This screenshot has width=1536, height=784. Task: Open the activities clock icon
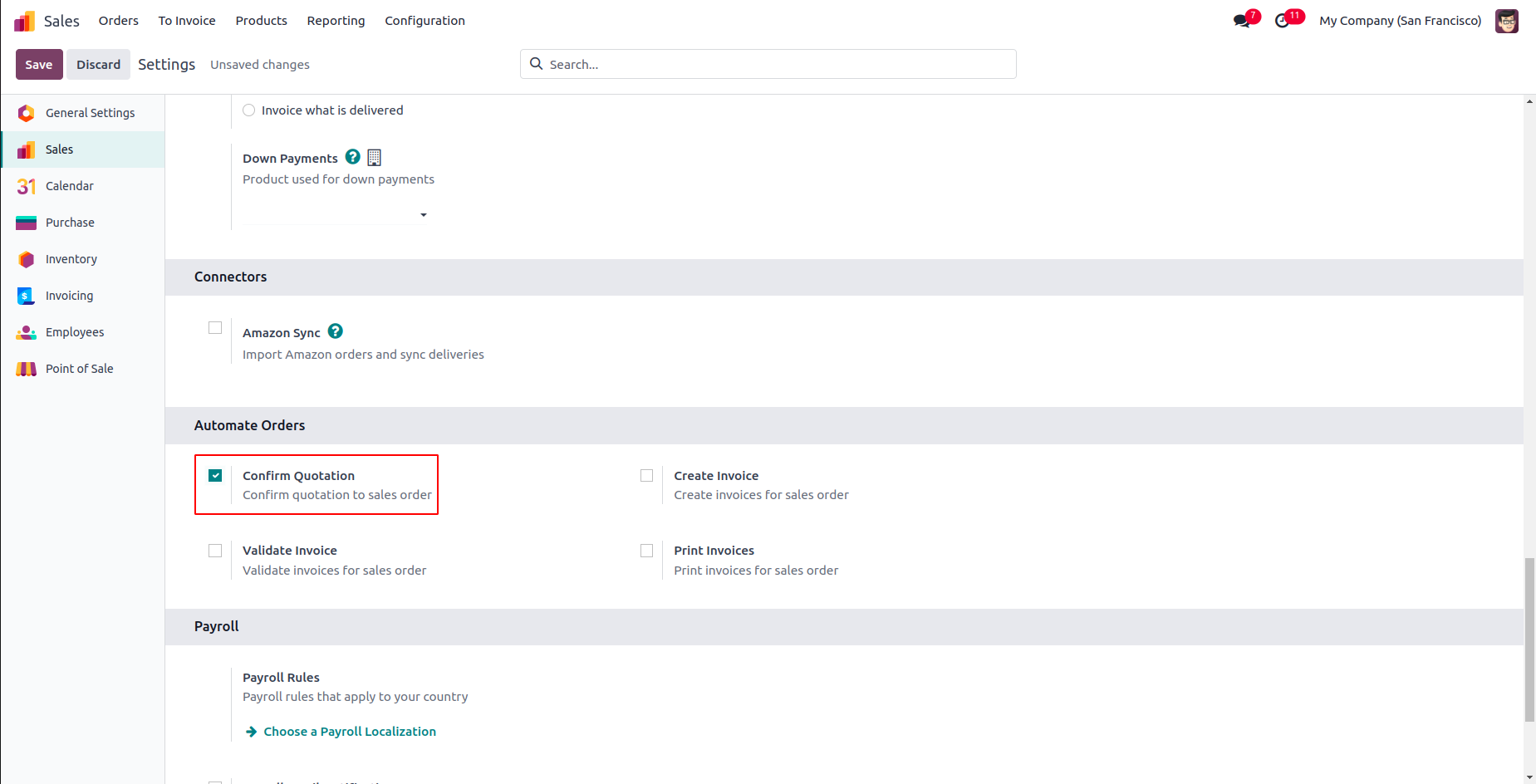click(1283, 21)
